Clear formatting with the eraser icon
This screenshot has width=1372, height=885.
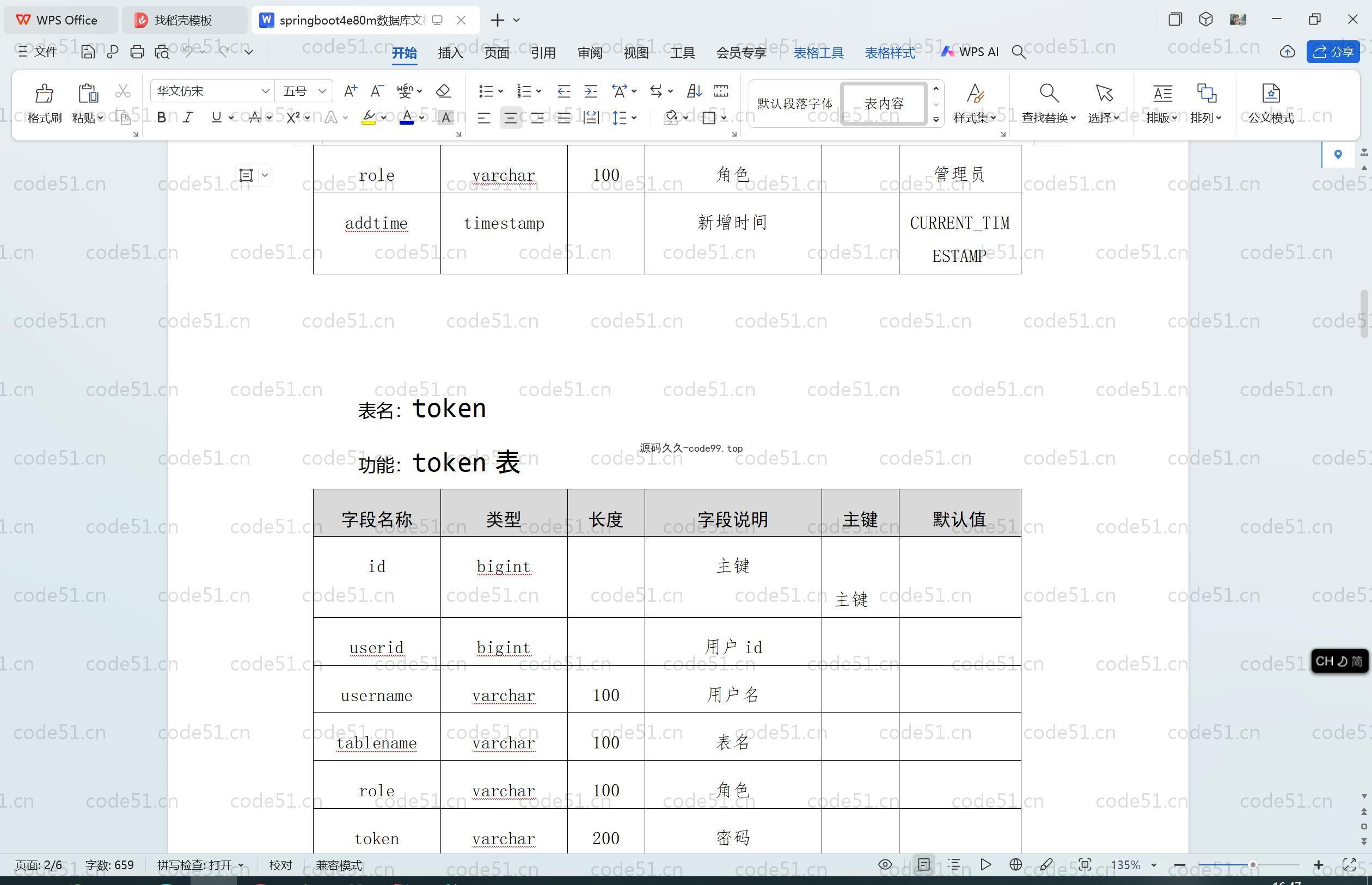(x=443, y=91)
